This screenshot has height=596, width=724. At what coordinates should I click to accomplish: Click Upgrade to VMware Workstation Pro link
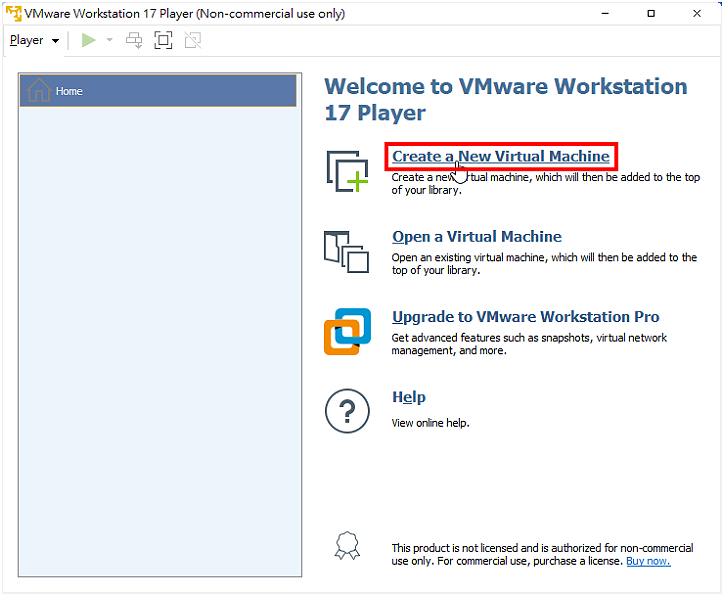click(x=525, y=317)
